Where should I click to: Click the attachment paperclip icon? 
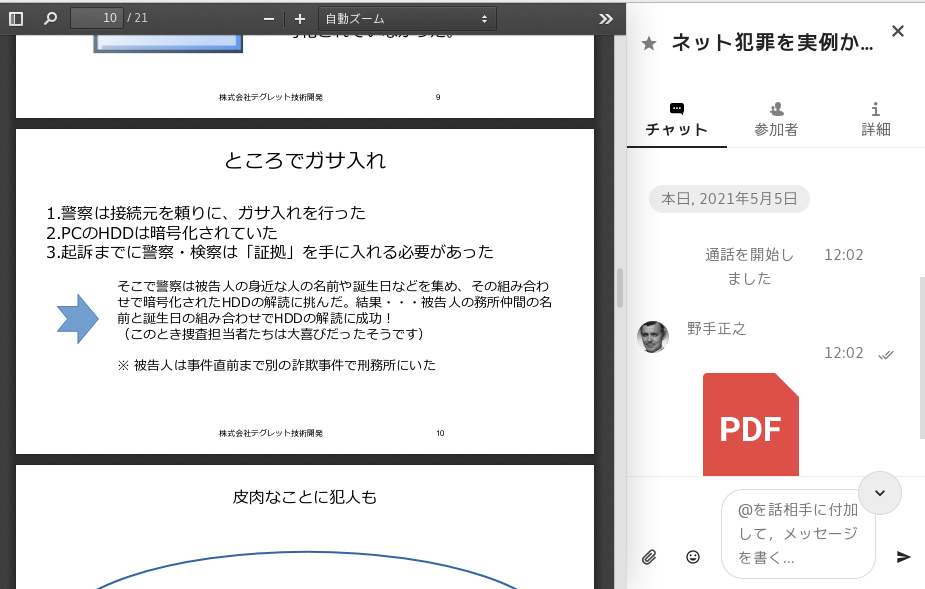[649, 557]
